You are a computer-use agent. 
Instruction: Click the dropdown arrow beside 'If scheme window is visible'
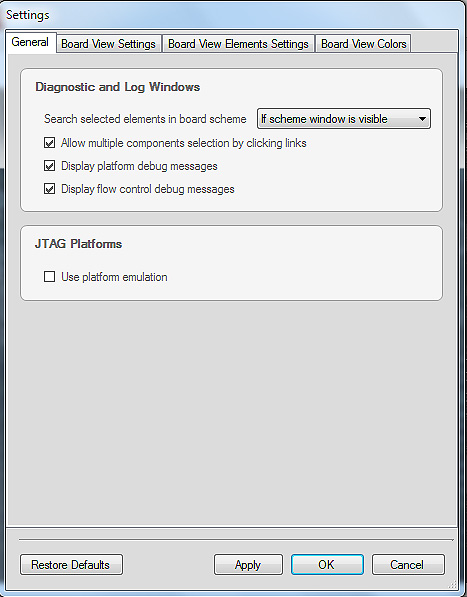(422, 119)
